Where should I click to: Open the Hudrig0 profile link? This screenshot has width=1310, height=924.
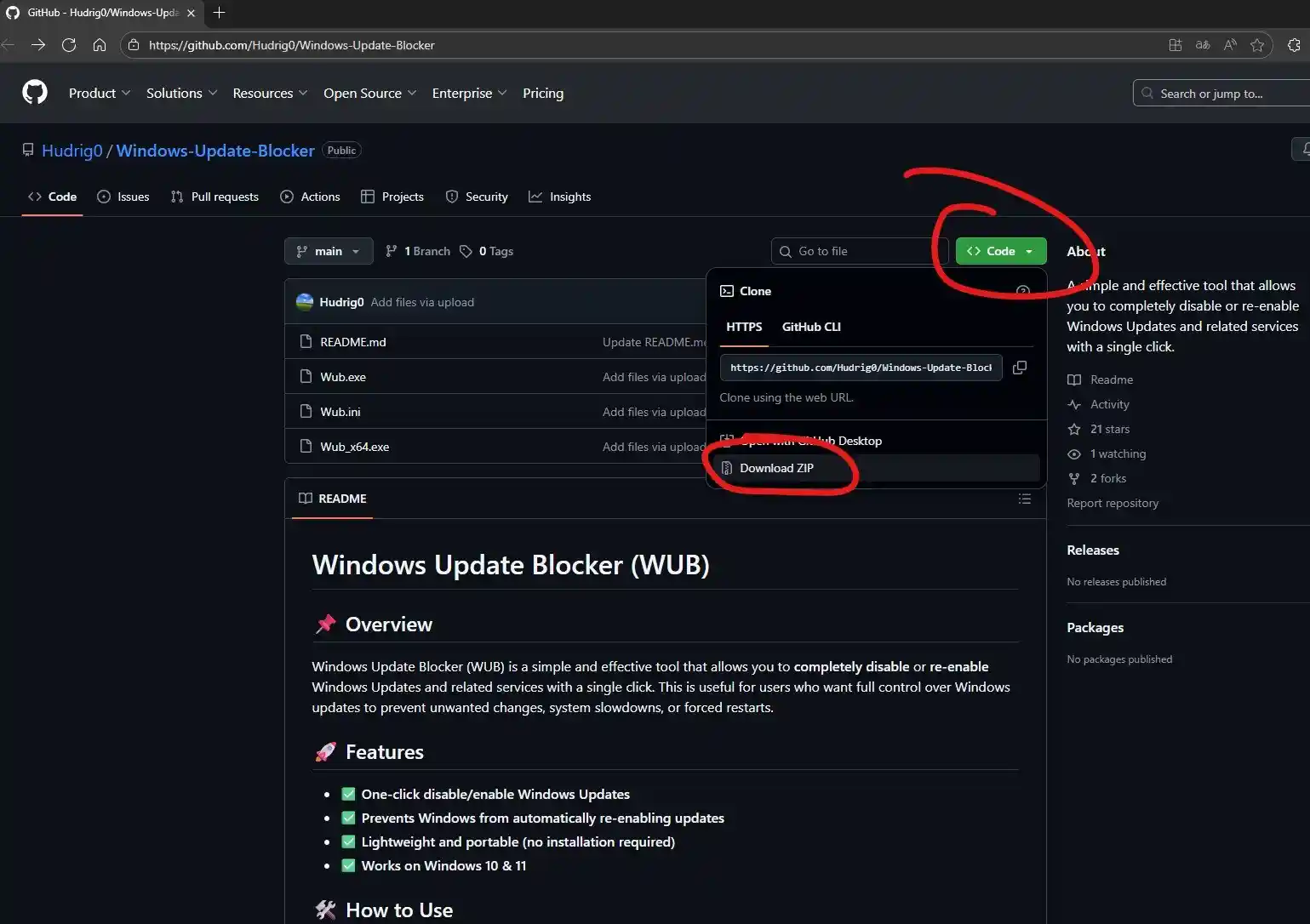[72, 150]
